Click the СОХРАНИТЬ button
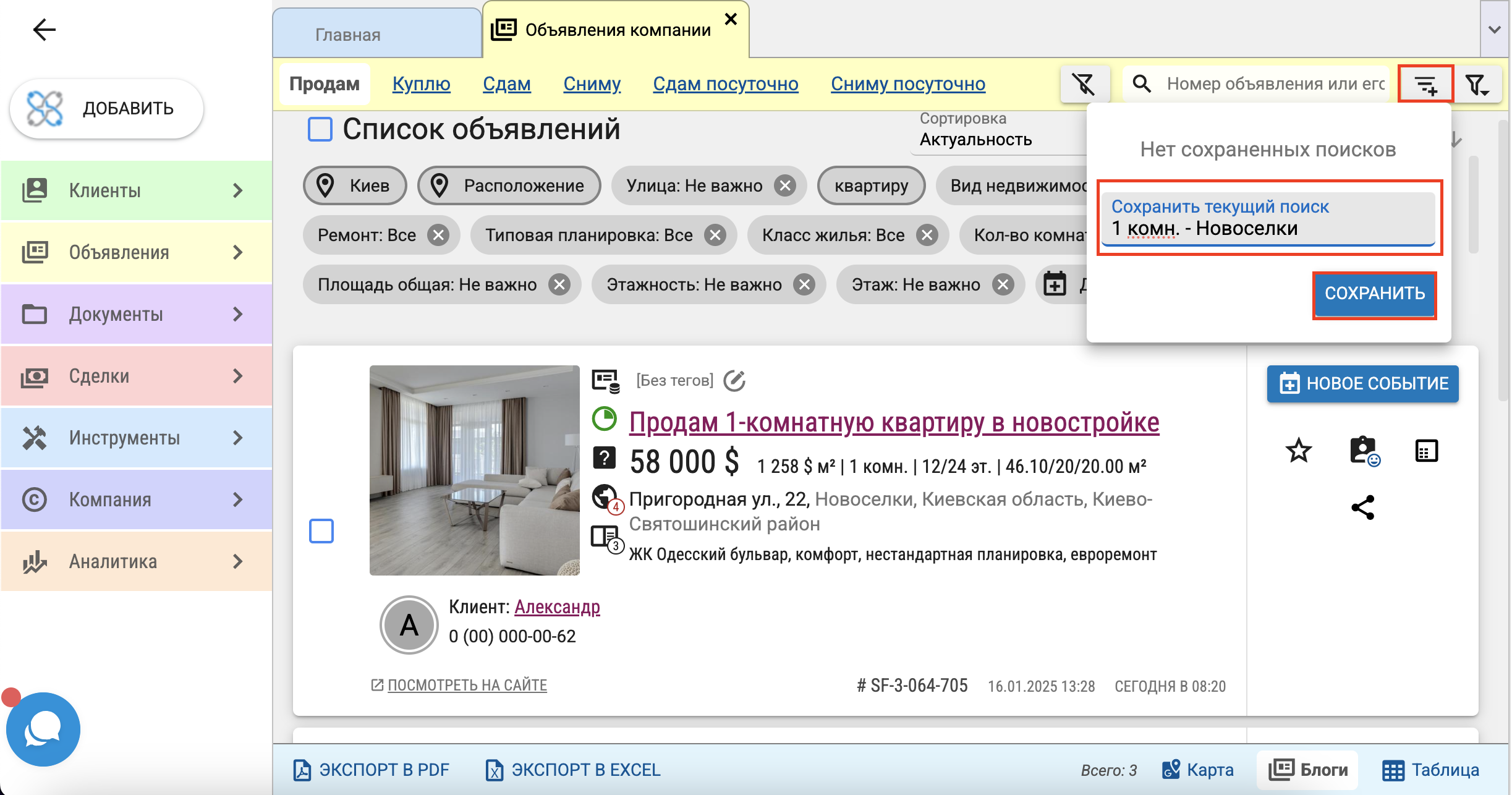This screenshot has height=795, width=1512. (1375, 293)
